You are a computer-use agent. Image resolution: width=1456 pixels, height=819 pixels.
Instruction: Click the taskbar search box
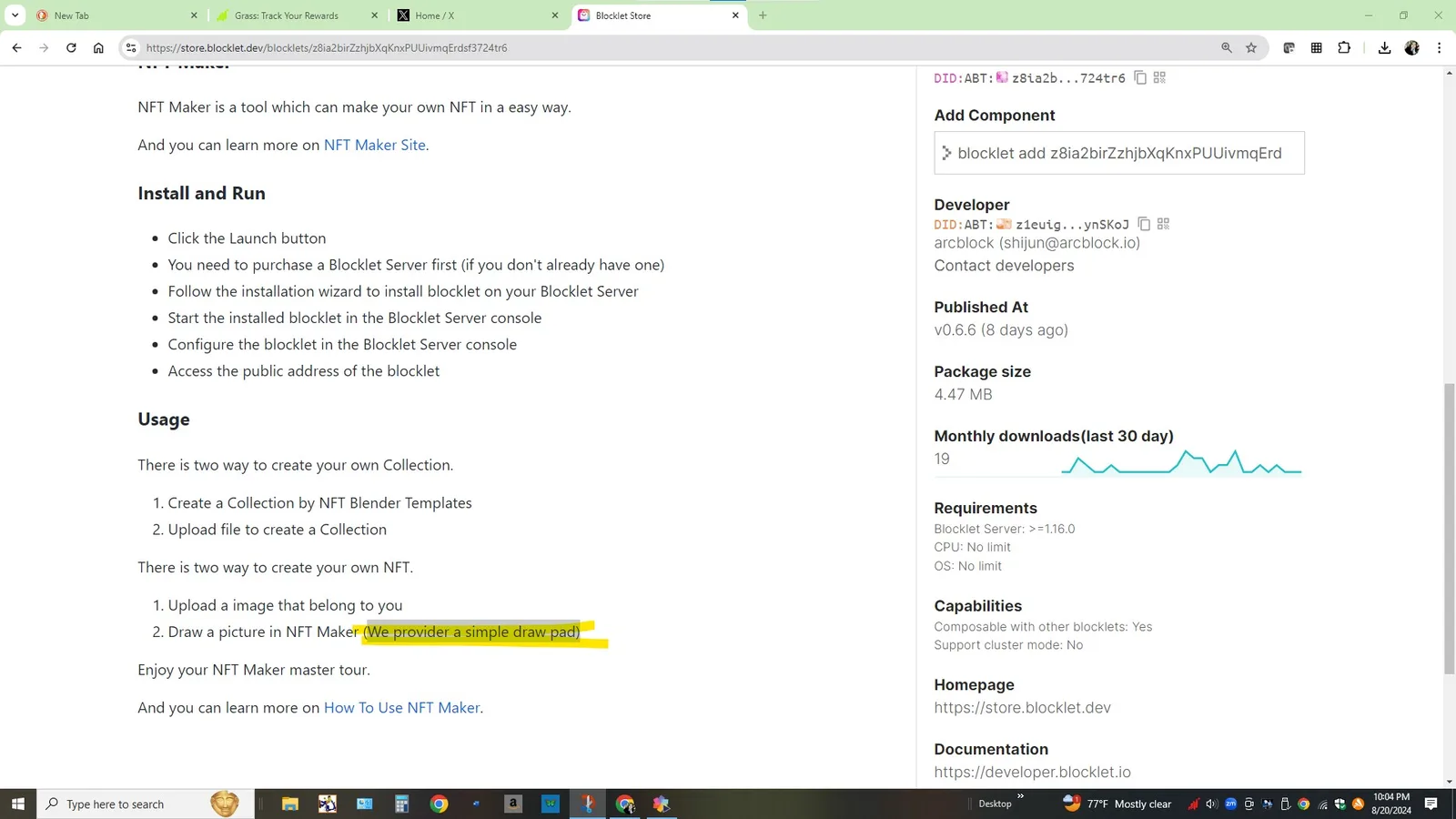click(x=146, y=804)
